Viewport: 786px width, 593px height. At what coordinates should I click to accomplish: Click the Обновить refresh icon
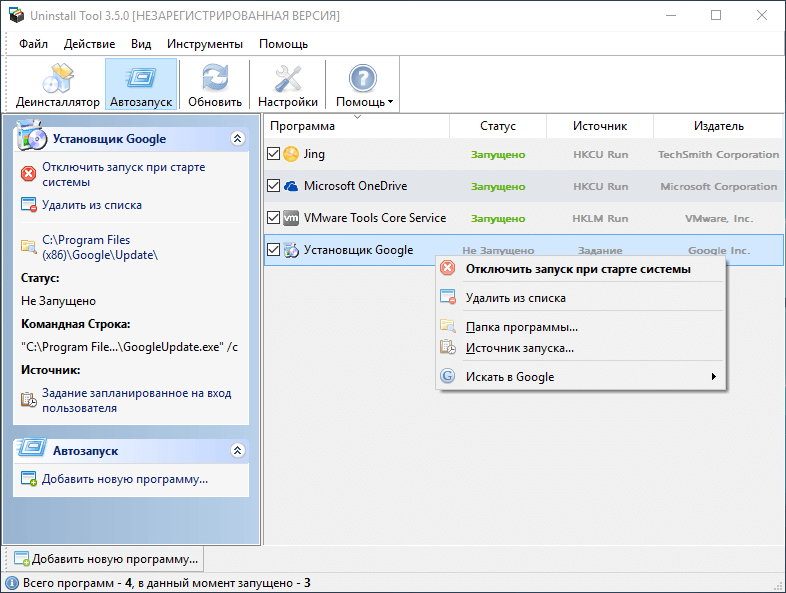(x=214, y=78)
